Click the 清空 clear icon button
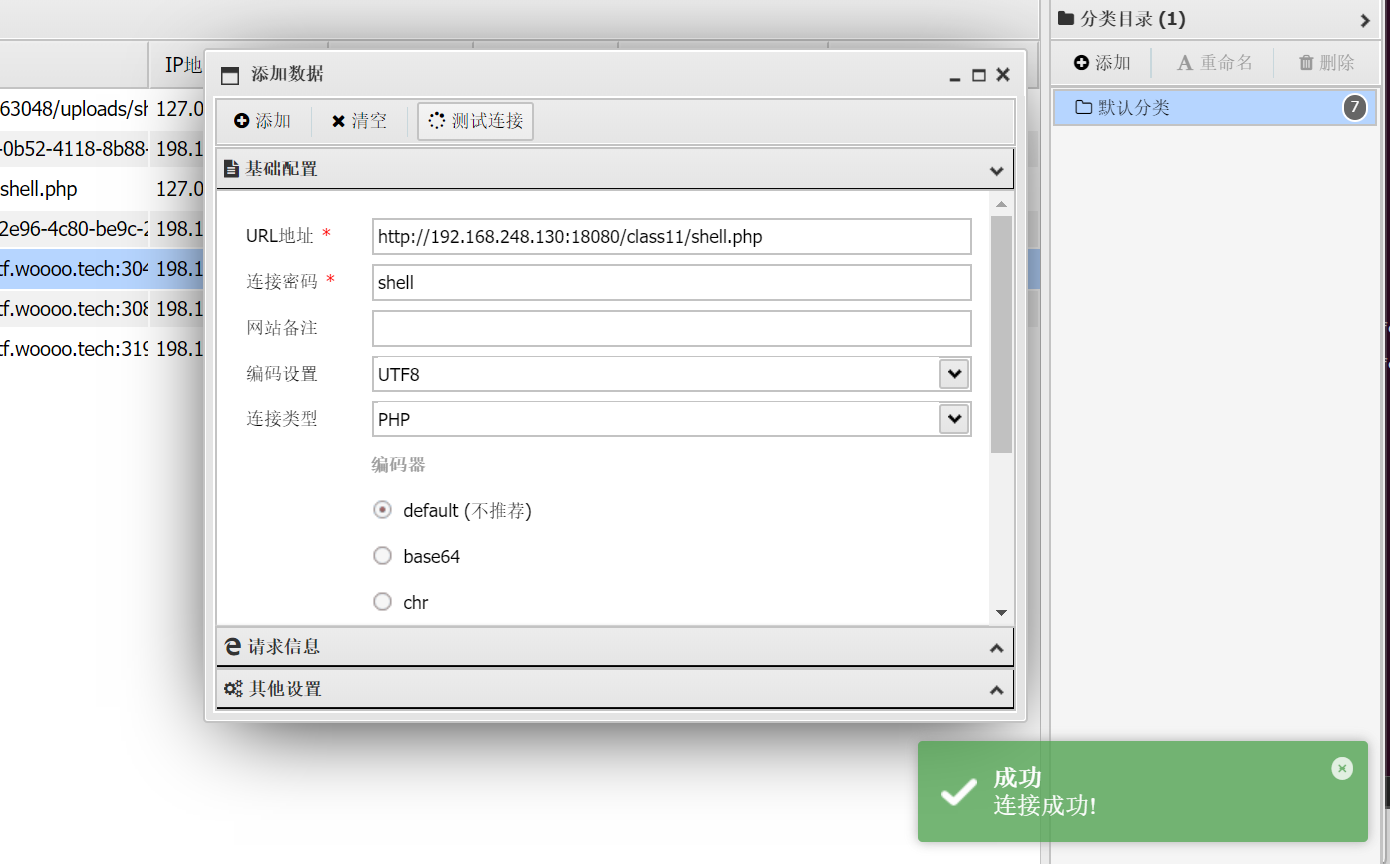Screen dimensions: 1390x864 tap(338, 121)
